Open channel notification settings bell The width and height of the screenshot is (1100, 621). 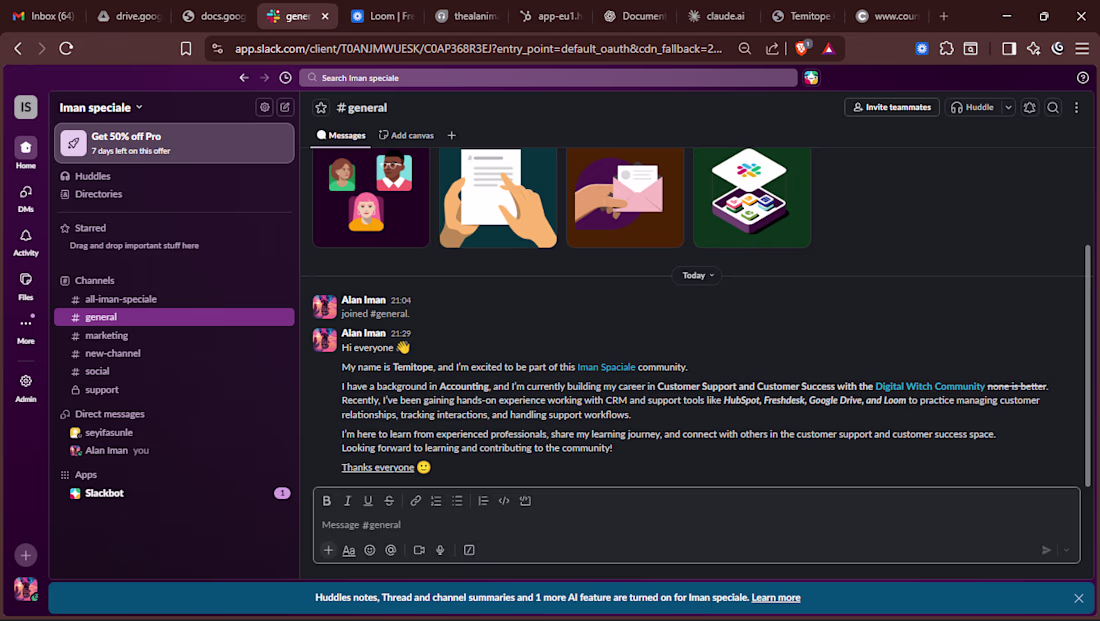point(1029,107)
